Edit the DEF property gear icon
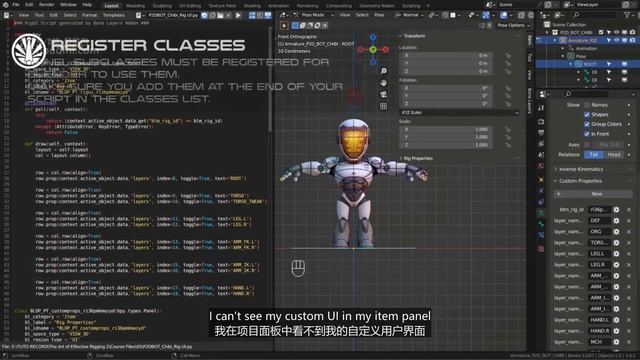Screen dimensions: 640x360 coord(616,220)
